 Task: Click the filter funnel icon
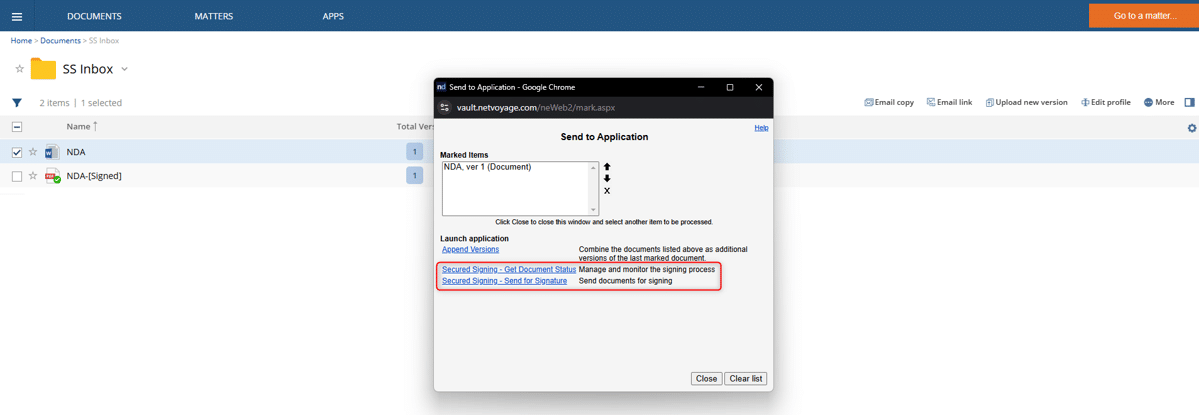(x=17, y=103)
